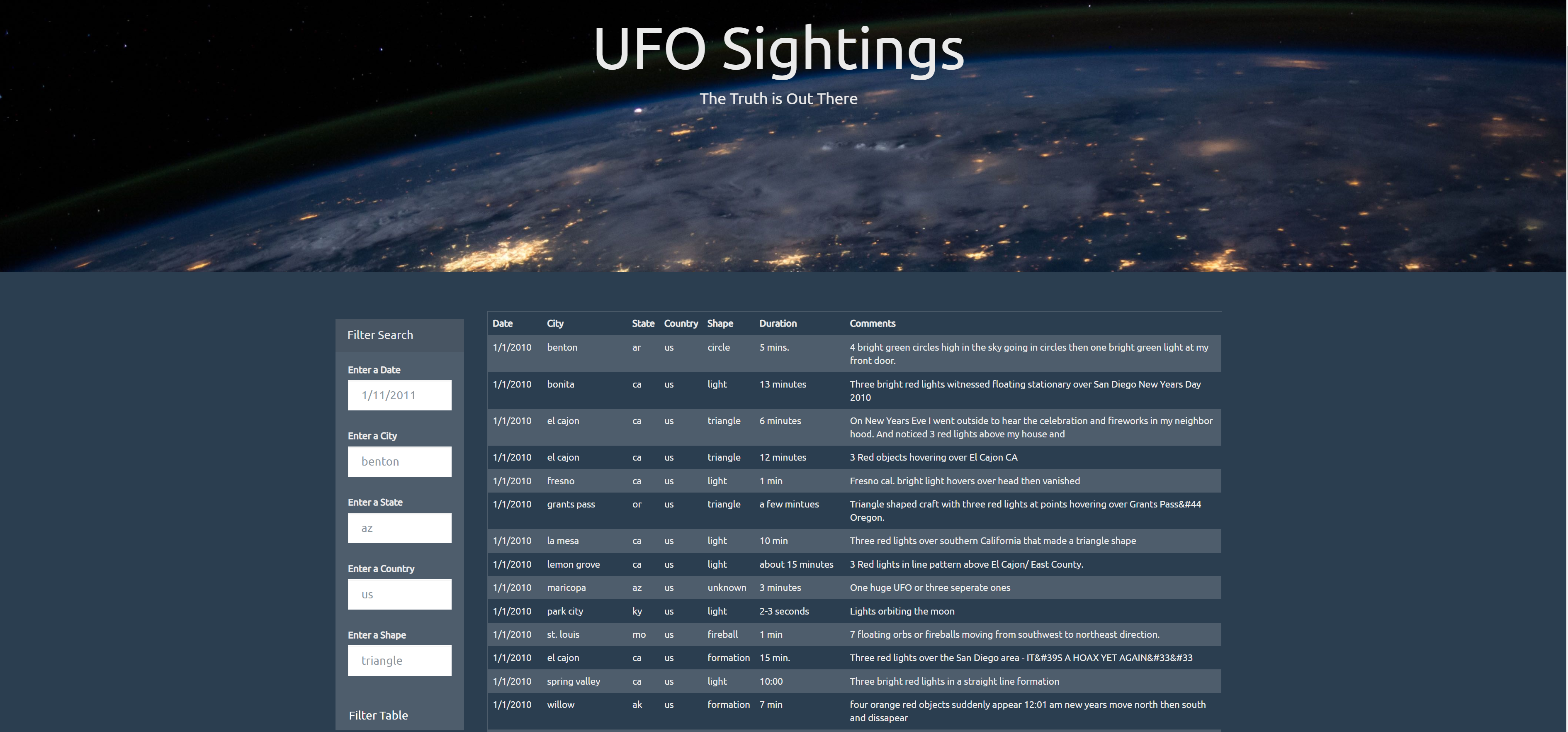
Task: Select the grants pass city cell
Action: (x=571, y=504)
